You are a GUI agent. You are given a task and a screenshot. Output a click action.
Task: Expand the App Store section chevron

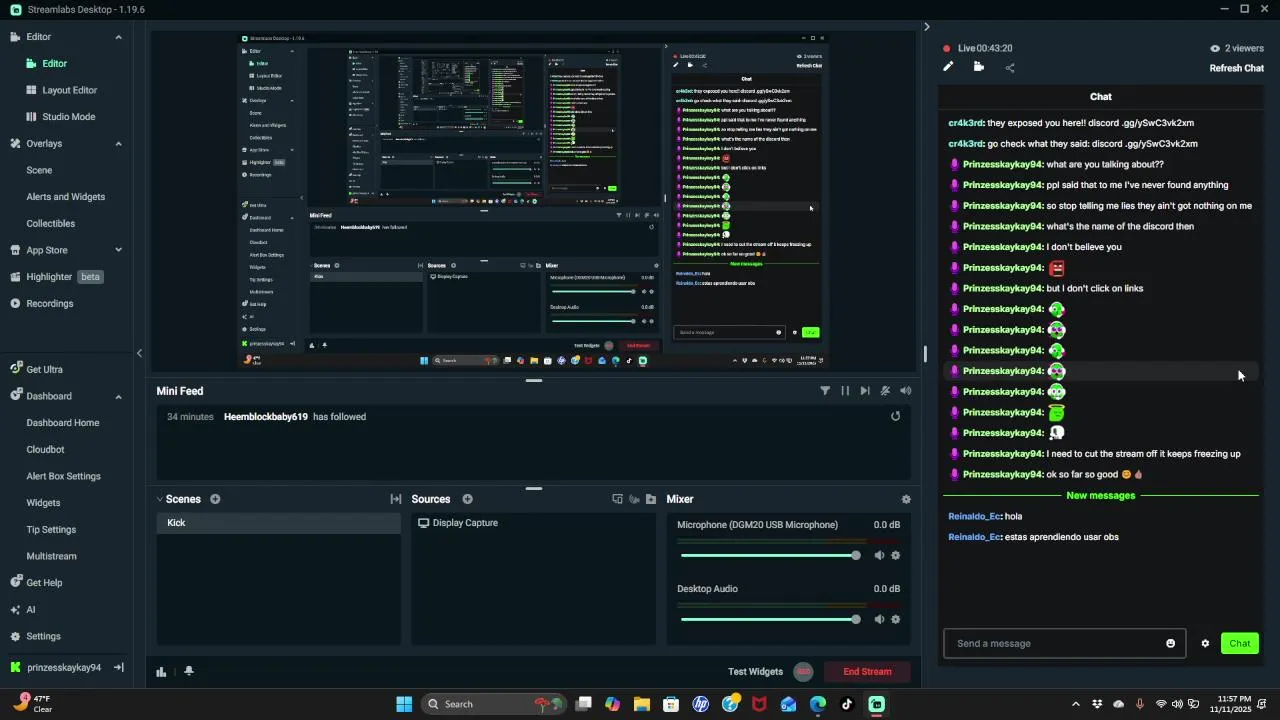click(x=118, y=250)
